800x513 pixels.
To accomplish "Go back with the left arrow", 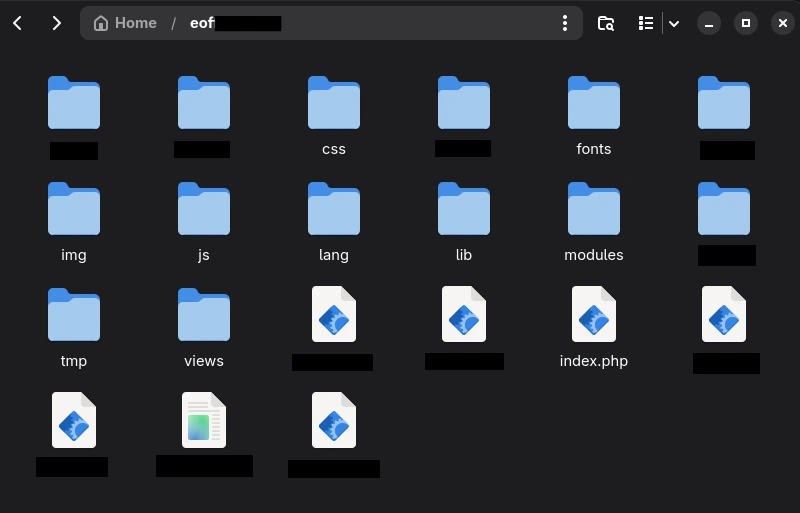I will (x=17, y=23).
